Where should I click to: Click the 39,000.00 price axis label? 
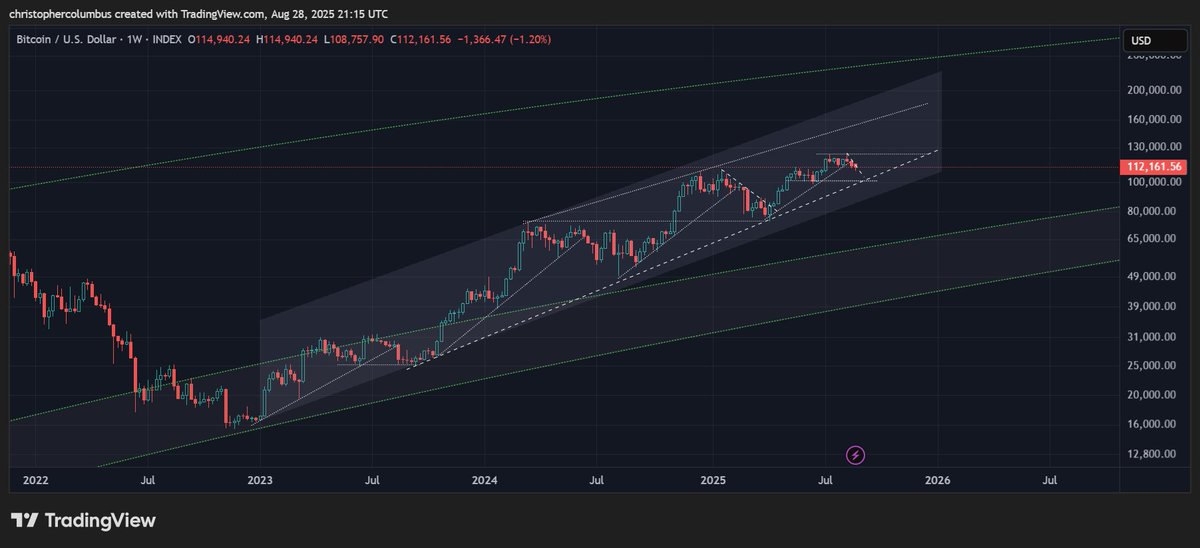coord(1153,307)
